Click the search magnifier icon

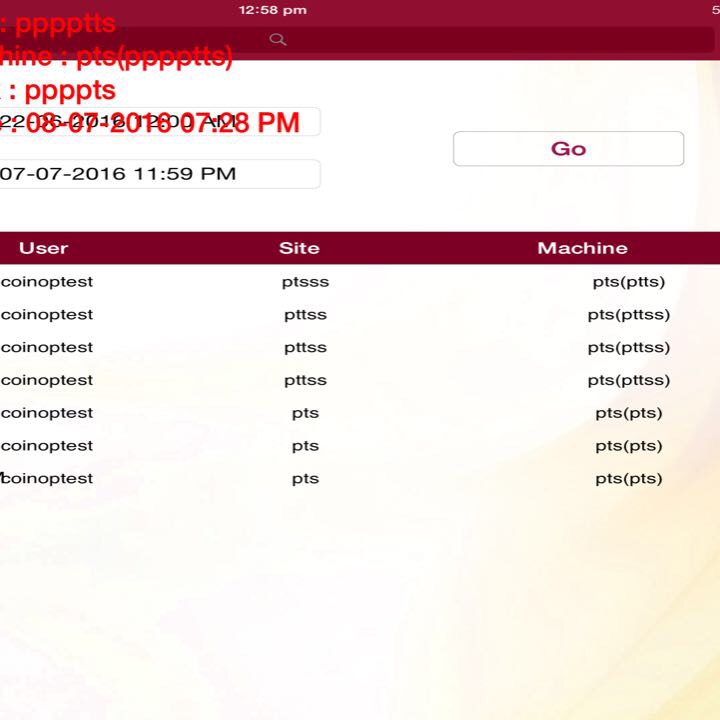(x=278, y=39)
